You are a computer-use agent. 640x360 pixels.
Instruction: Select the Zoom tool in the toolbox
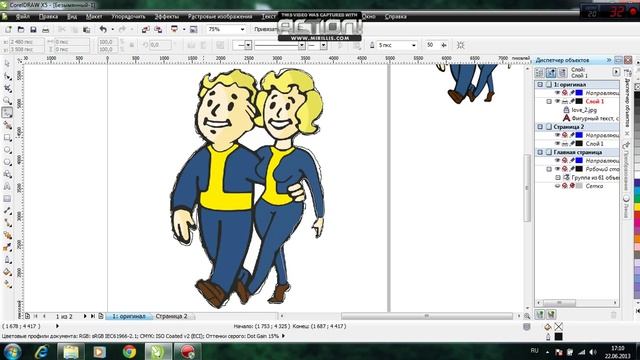(7, 100)
